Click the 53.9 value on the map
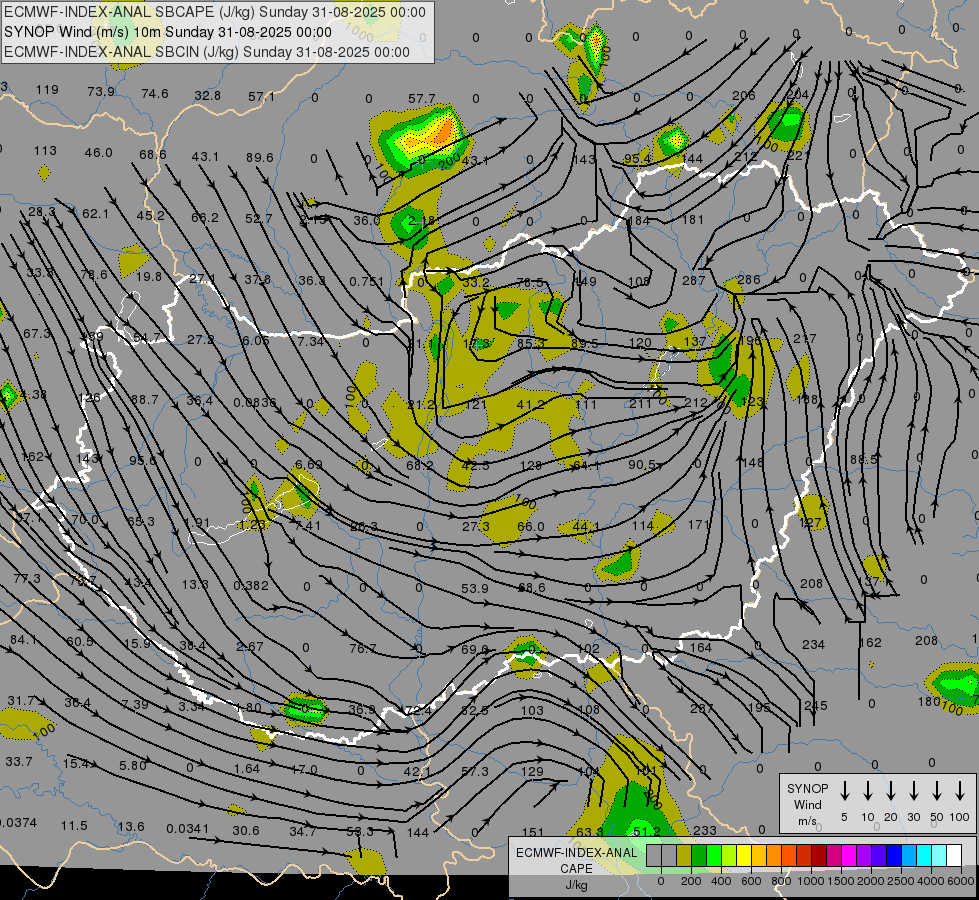 point(475,588)
